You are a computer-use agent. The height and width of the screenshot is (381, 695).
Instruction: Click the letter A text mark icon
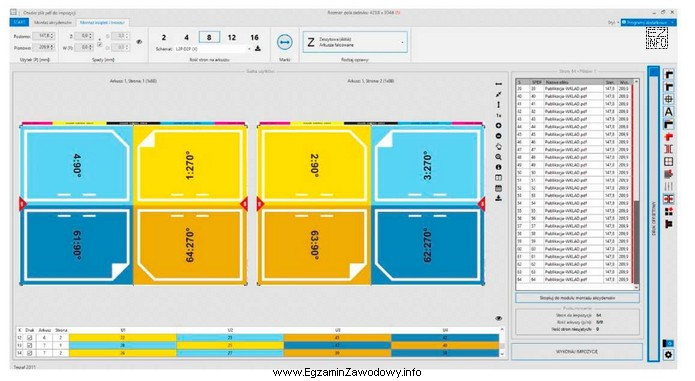(668, 112)
